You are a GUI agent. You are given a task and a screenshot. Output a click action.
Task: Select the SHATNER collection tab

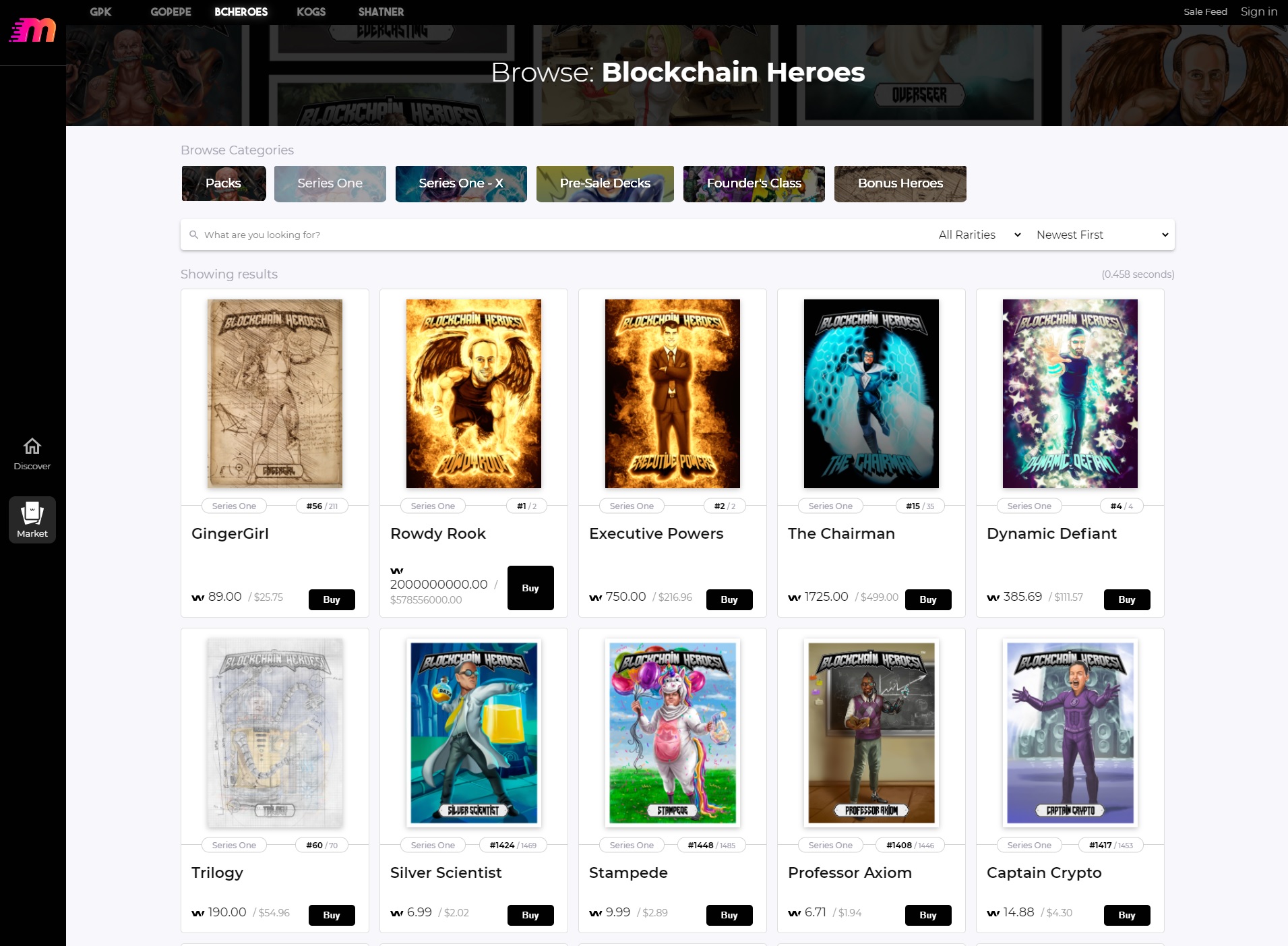pos(381,12)
